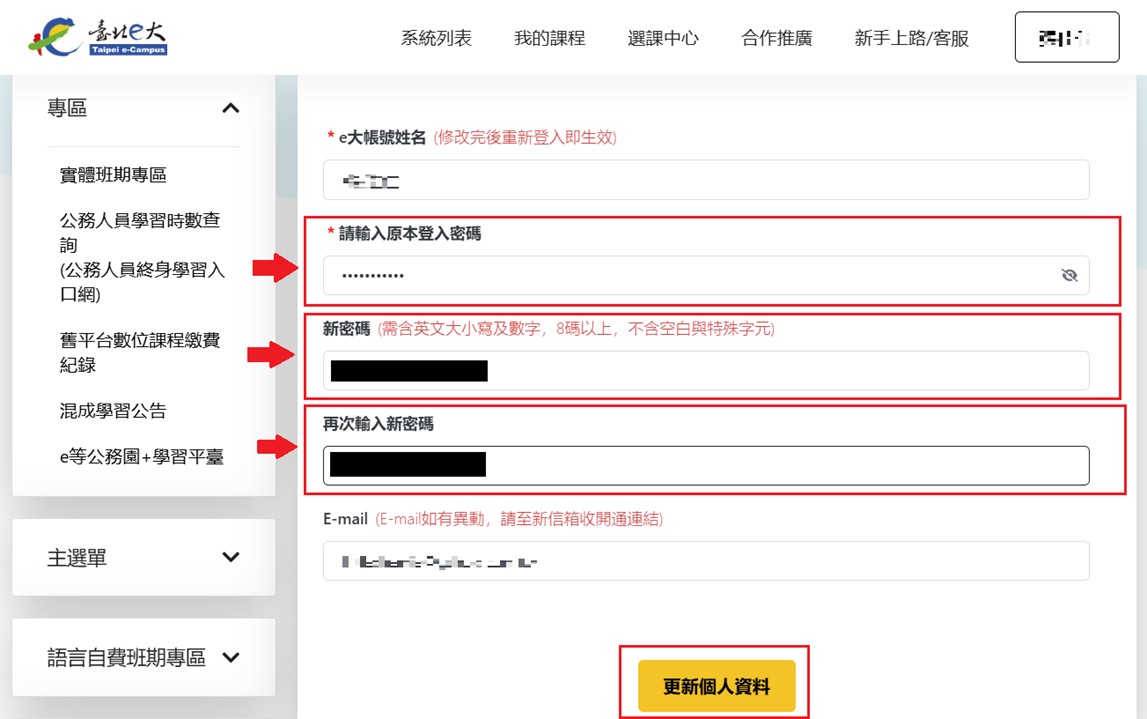This screenshot has width=1147, height=719.
Task: Collapse the 專區 sidebar section
Action: pos(230,108)
